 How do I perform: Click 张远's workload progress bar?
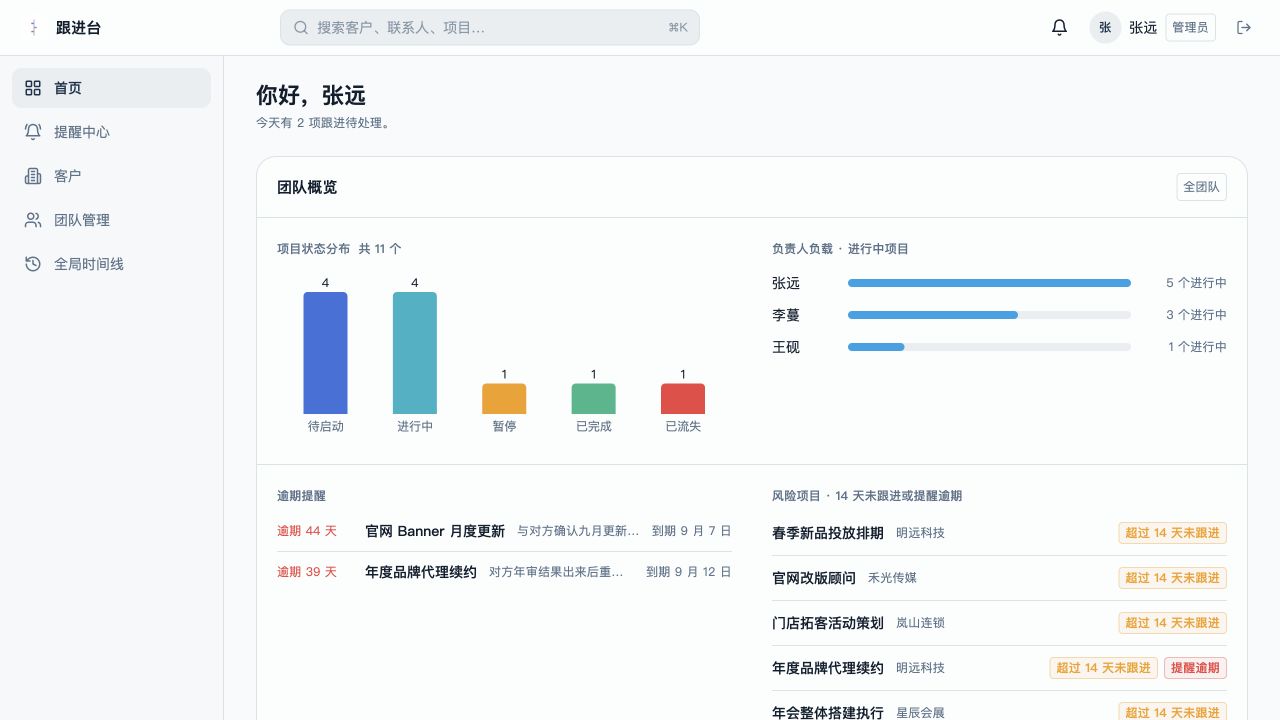(x=989, y=283)
